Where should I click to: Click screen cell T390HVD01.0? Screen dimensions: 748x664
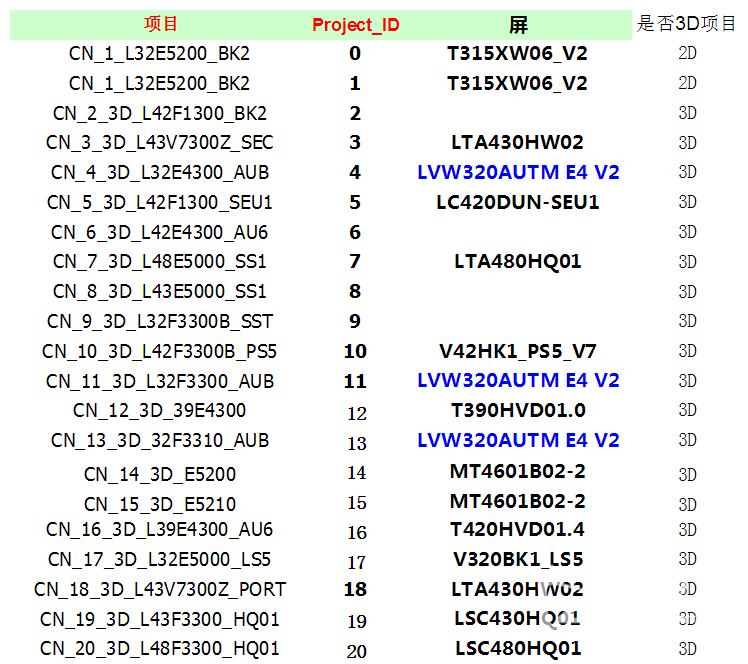click(518, 410)
